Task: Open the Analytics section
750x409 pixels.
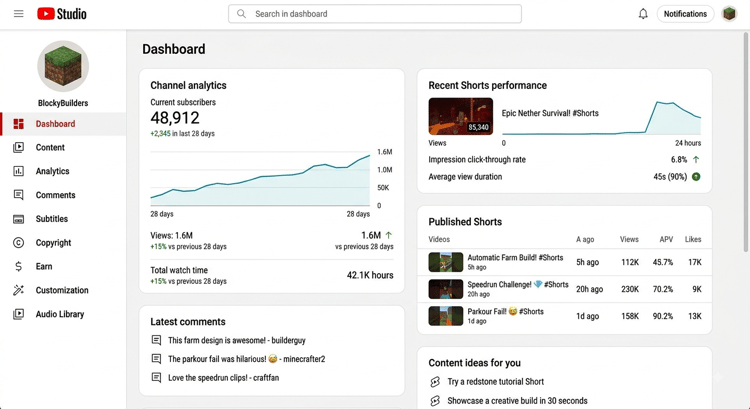Action: click(63, 171)
